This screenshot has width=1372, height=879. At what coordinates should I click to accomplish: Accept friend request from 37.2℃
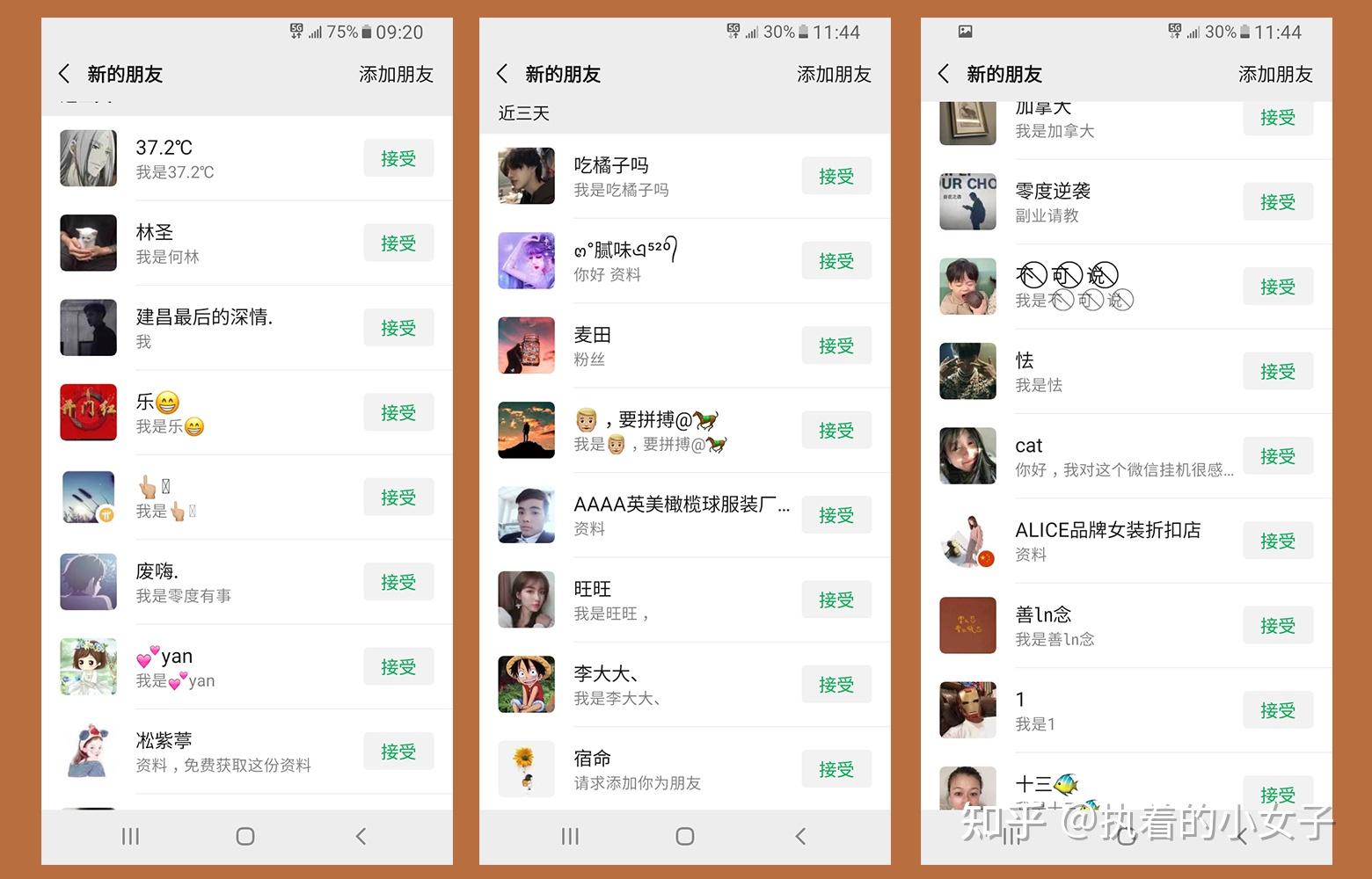(398, 158)
